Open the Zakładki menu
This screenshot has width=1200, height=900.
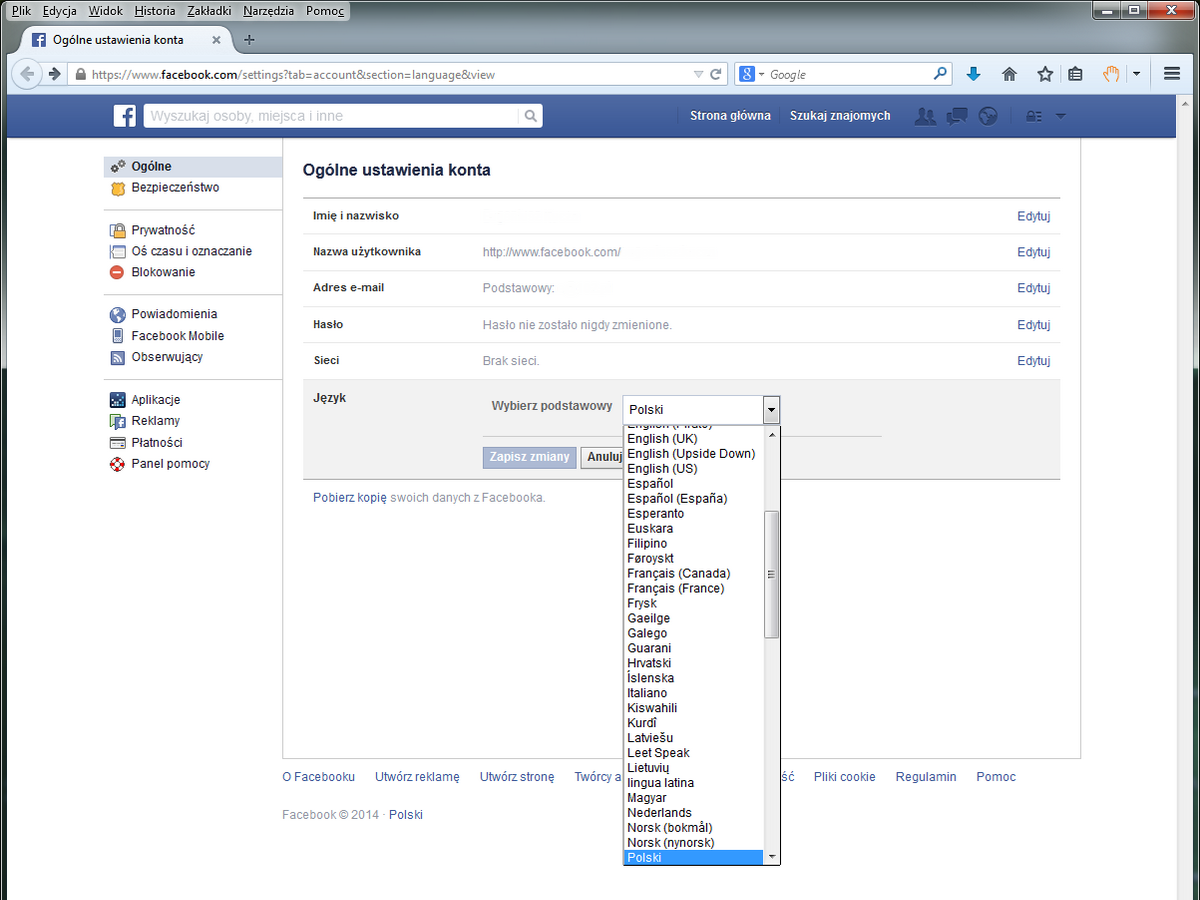coord(209,11)
